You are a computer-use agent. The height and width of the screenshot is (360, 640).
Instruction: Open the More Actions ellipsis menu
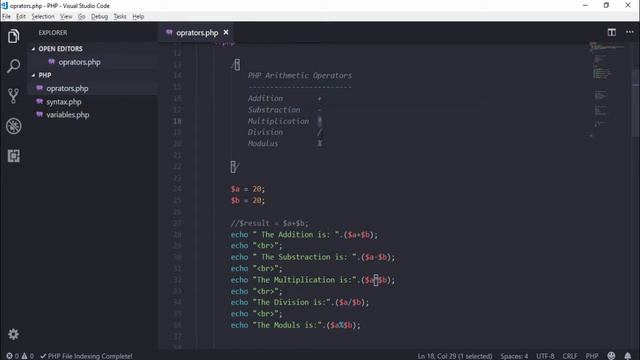(x=630, y=32)
